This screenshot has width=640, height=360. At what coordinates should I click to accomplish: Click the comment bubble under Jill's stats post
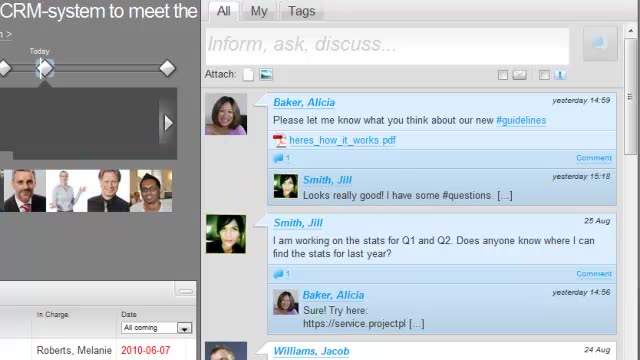pos(282,274)
